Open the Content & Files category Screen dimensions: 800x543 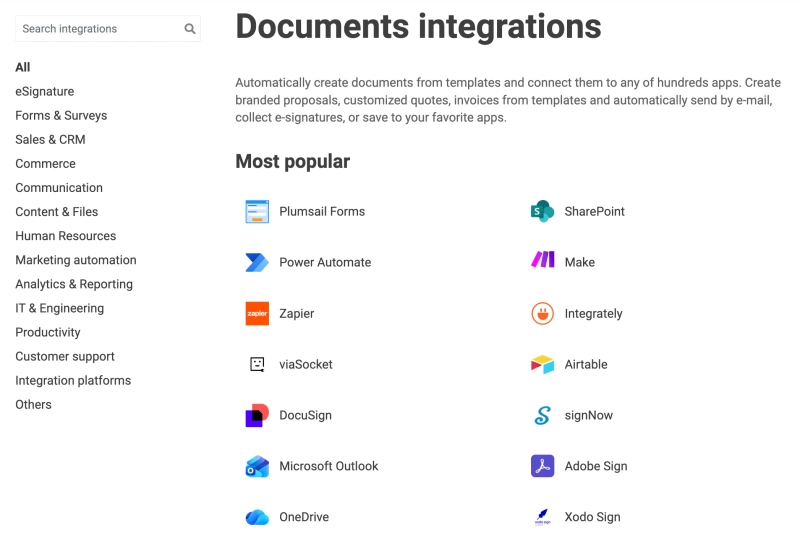[x=57, y=212]
